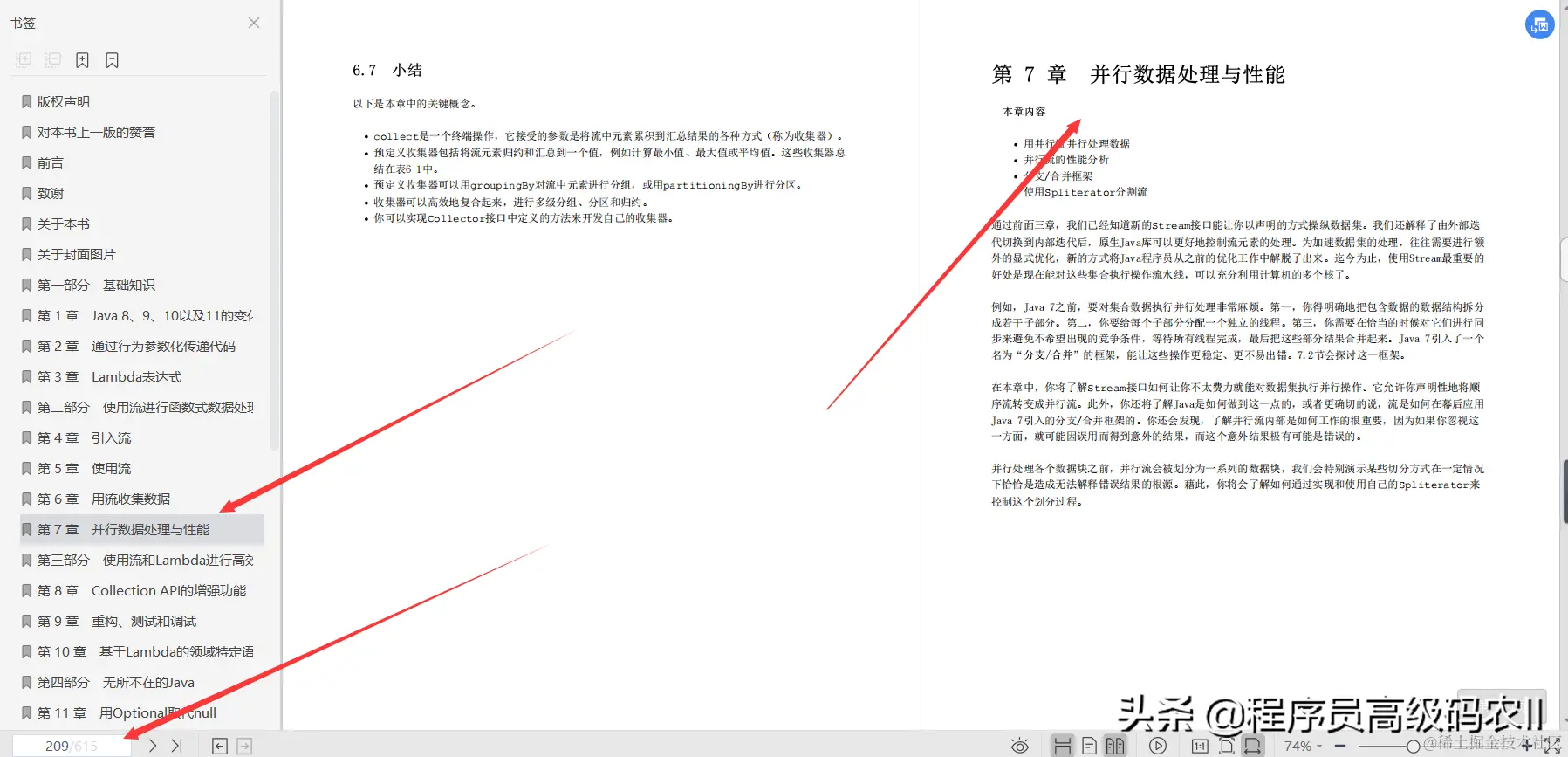Select the 关于封面图片 bookmark
Screen dimensions: 1568x757
pyautogui.click(x=141, y=254)
